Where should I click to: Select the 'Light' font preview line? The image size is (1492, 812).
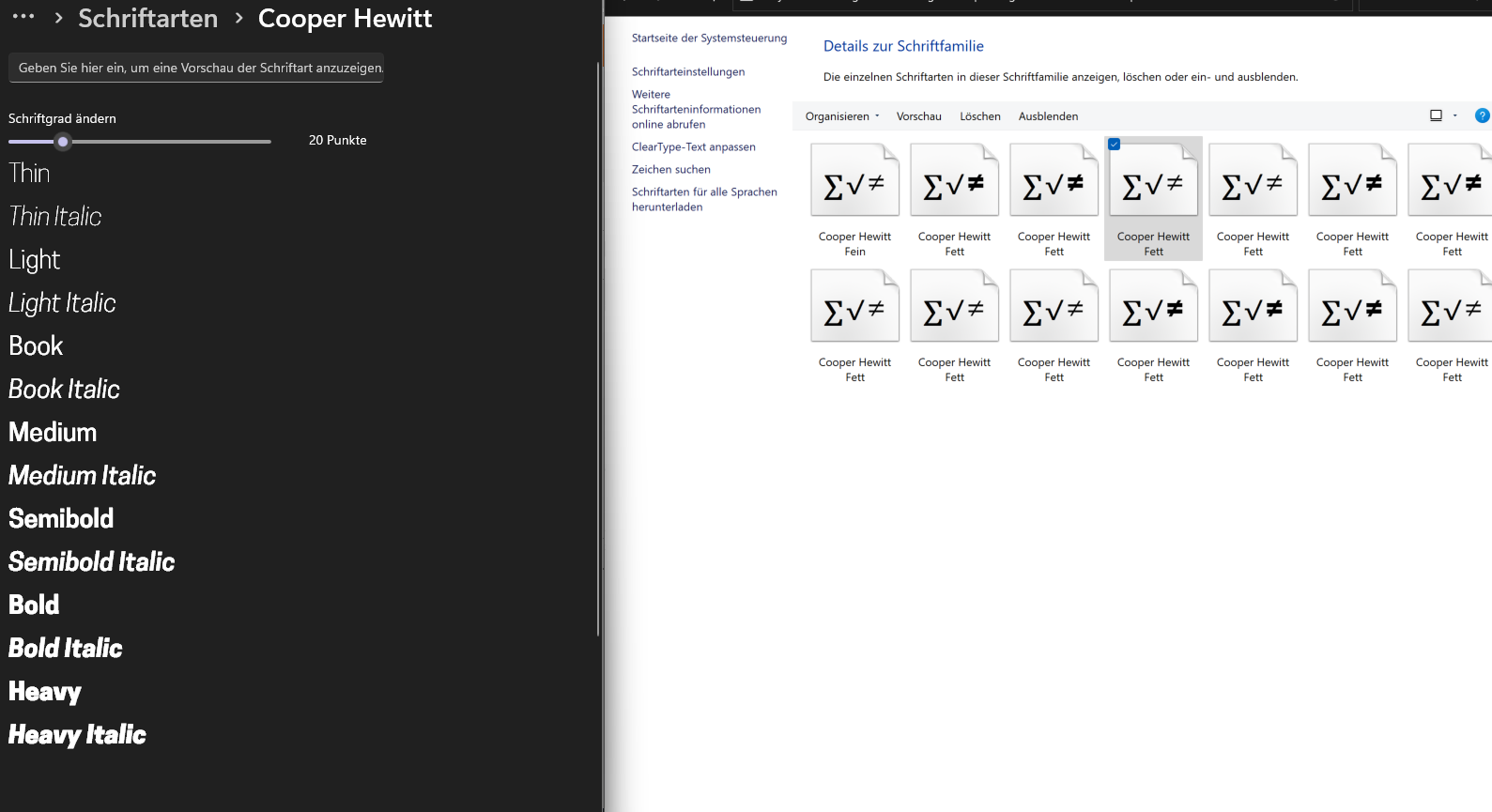point(35,260)
